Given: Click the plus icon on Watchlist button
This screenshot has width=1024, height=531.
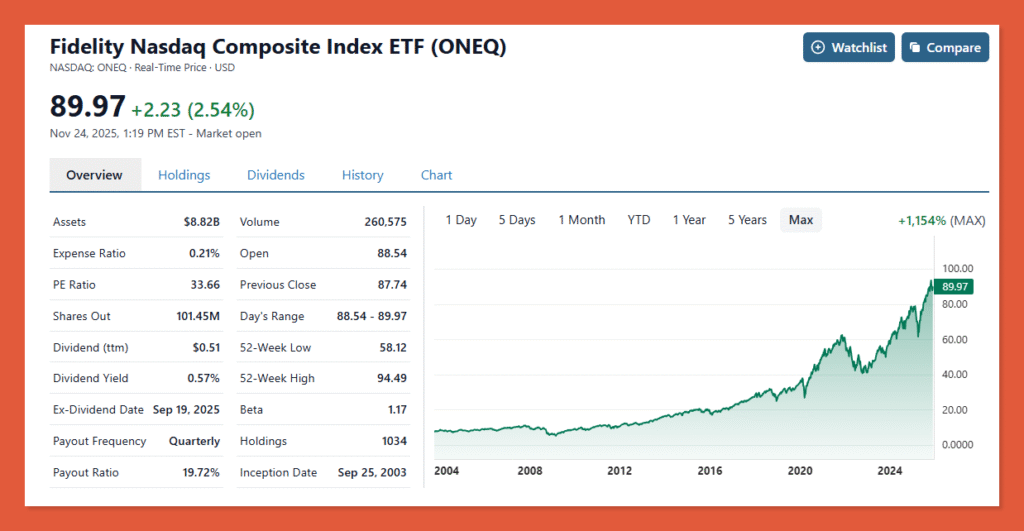Looking at the screenshot, I should (818, 48).
